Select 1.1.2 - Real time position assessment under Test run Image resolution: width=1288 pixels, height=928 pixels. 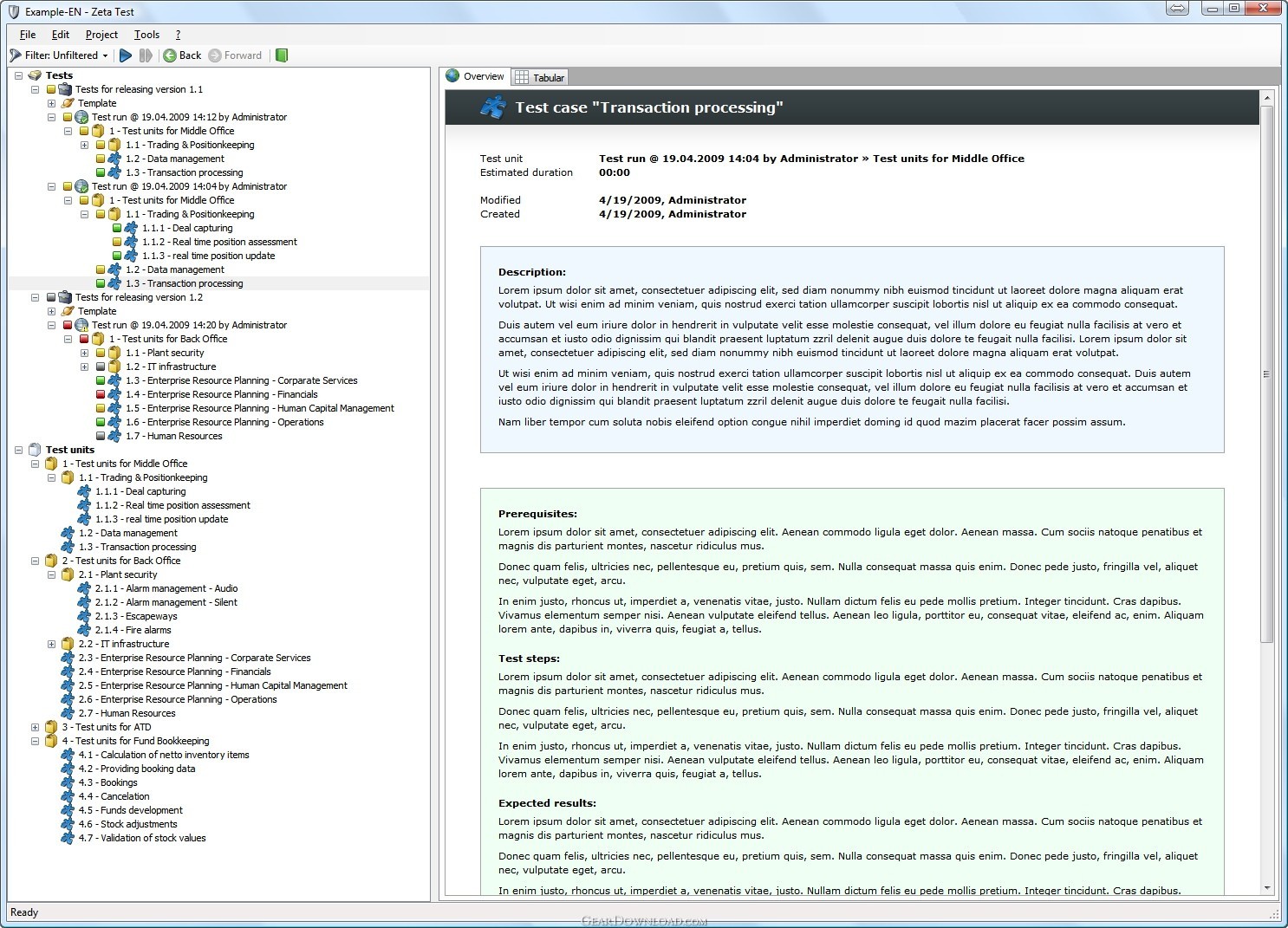tap(219, 242)
